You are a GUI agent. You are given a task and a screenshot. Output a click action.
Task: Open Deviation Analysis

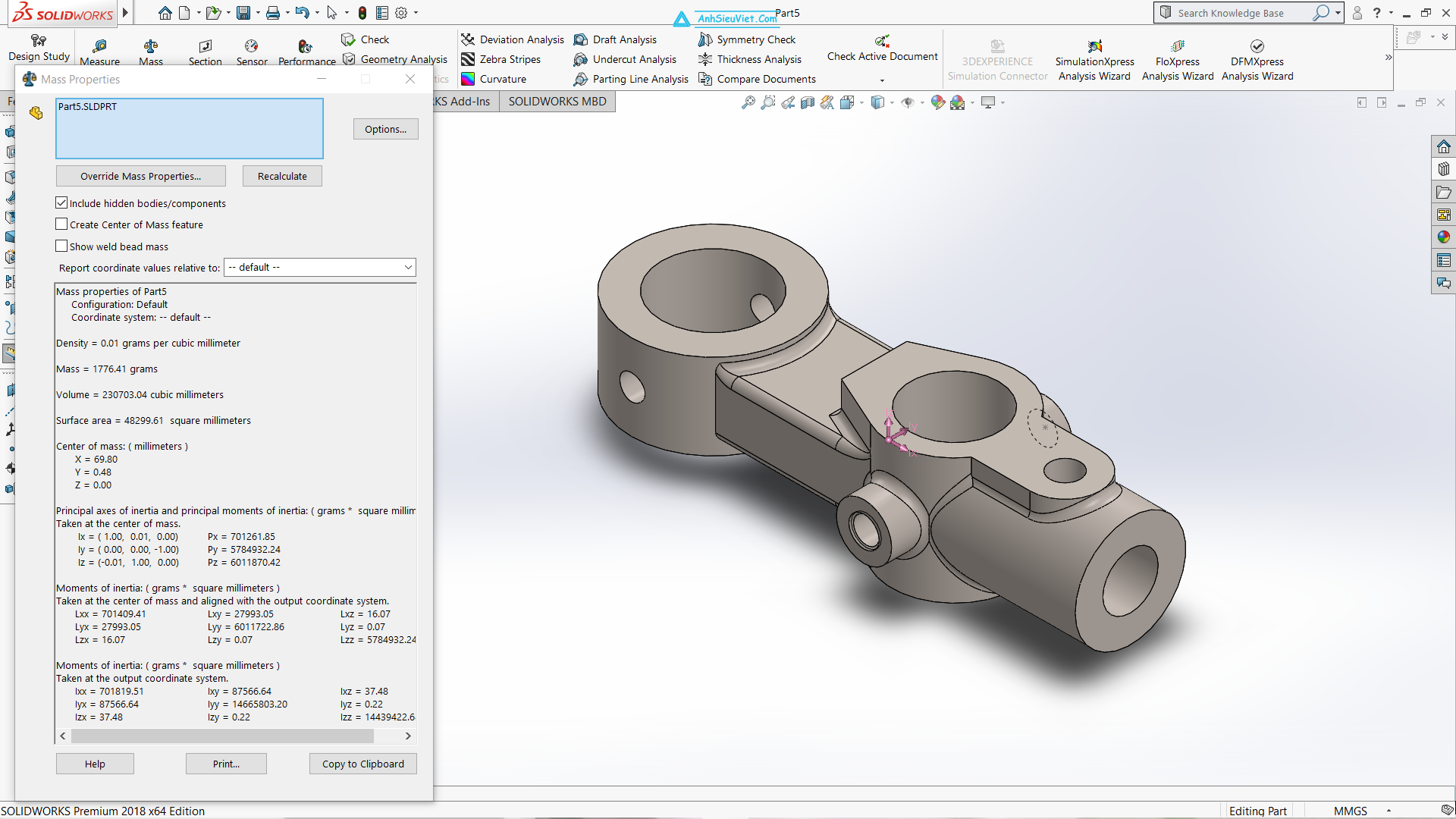pyautogui.click(x=513, y=39)
